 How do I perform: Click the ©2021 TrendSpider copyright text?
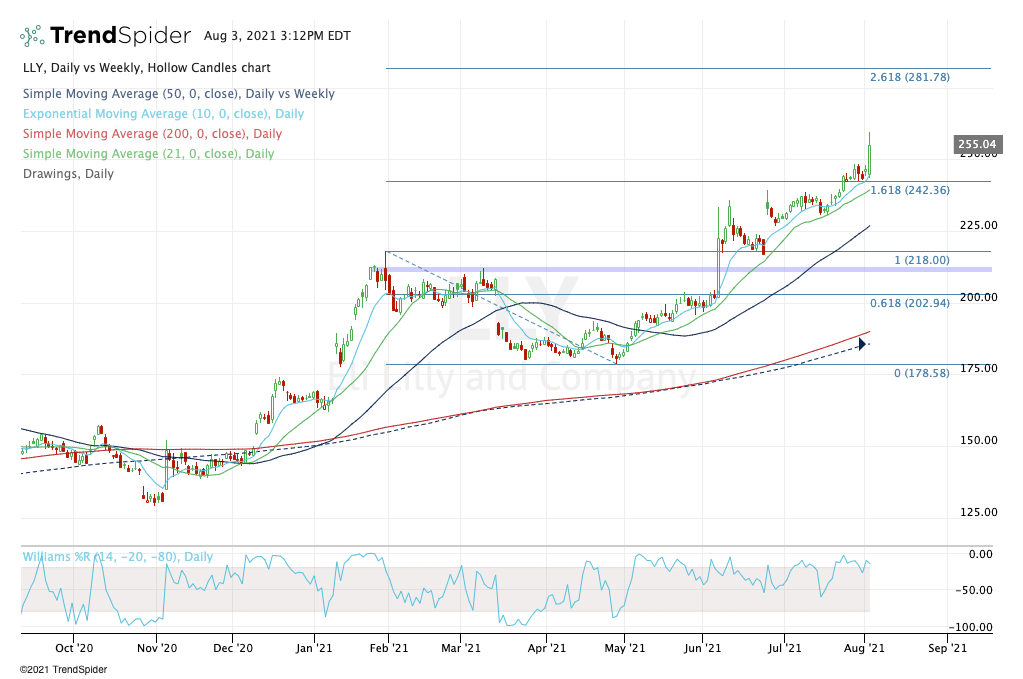click(x=63, y=669)
